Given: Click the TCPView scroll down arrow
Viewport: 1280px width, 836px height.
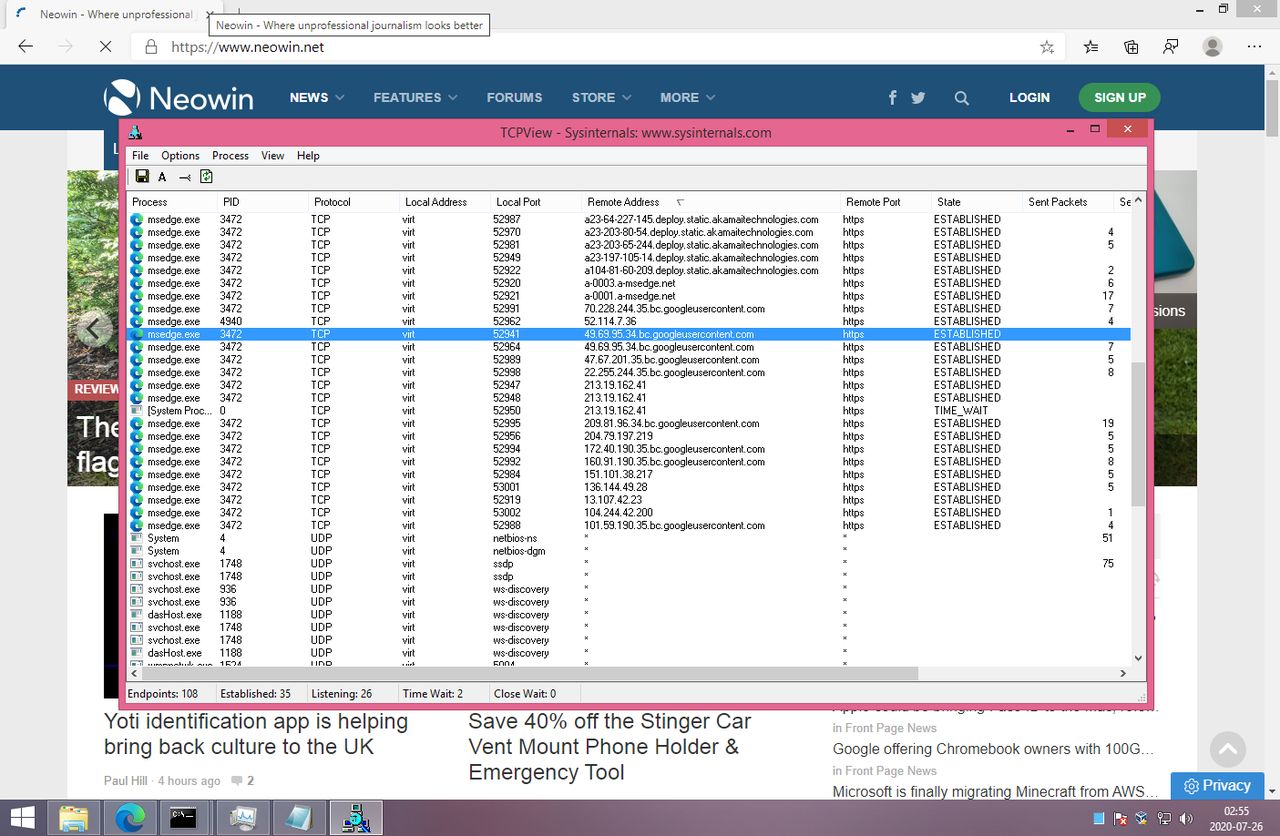Looking at the screenshot, I should (1138, 658).
